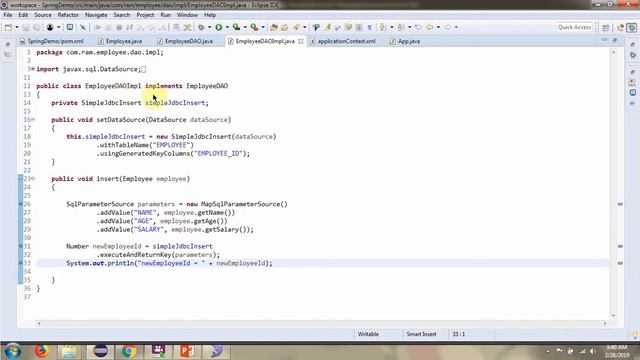Expand the folded import block
Image resolution: width=640 pixels, height=360 pixels.
tap(33, 69)
